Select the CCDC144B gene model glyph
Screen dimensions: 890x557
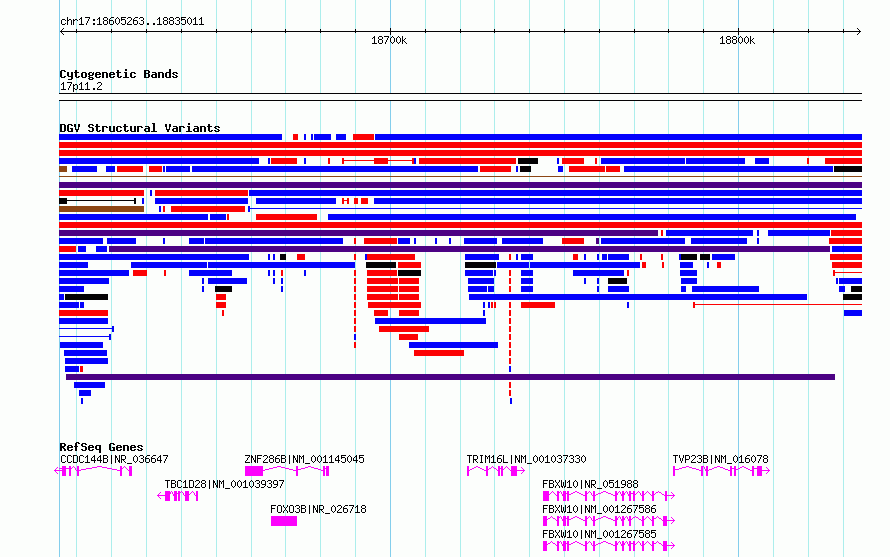[94, 471]
